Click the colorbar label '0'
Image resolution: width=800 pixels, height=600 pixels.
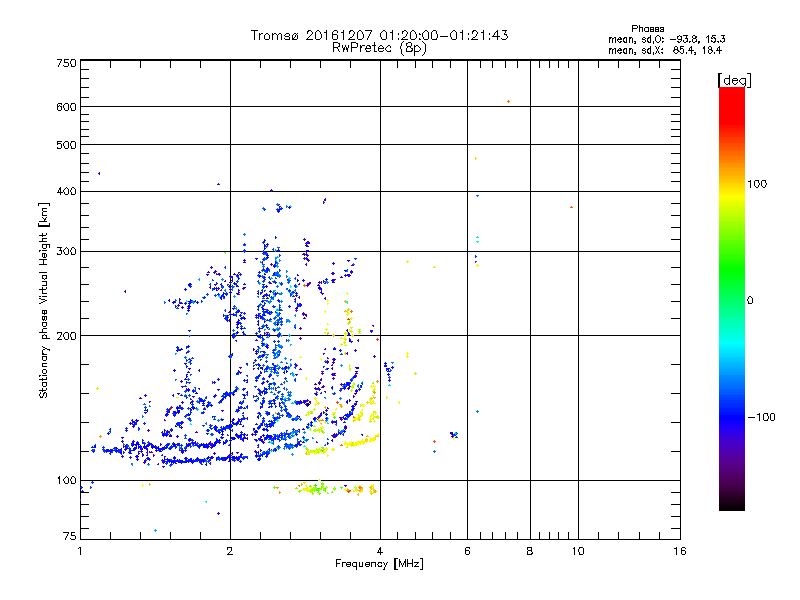pyautogui.click(x=749, y=301)
